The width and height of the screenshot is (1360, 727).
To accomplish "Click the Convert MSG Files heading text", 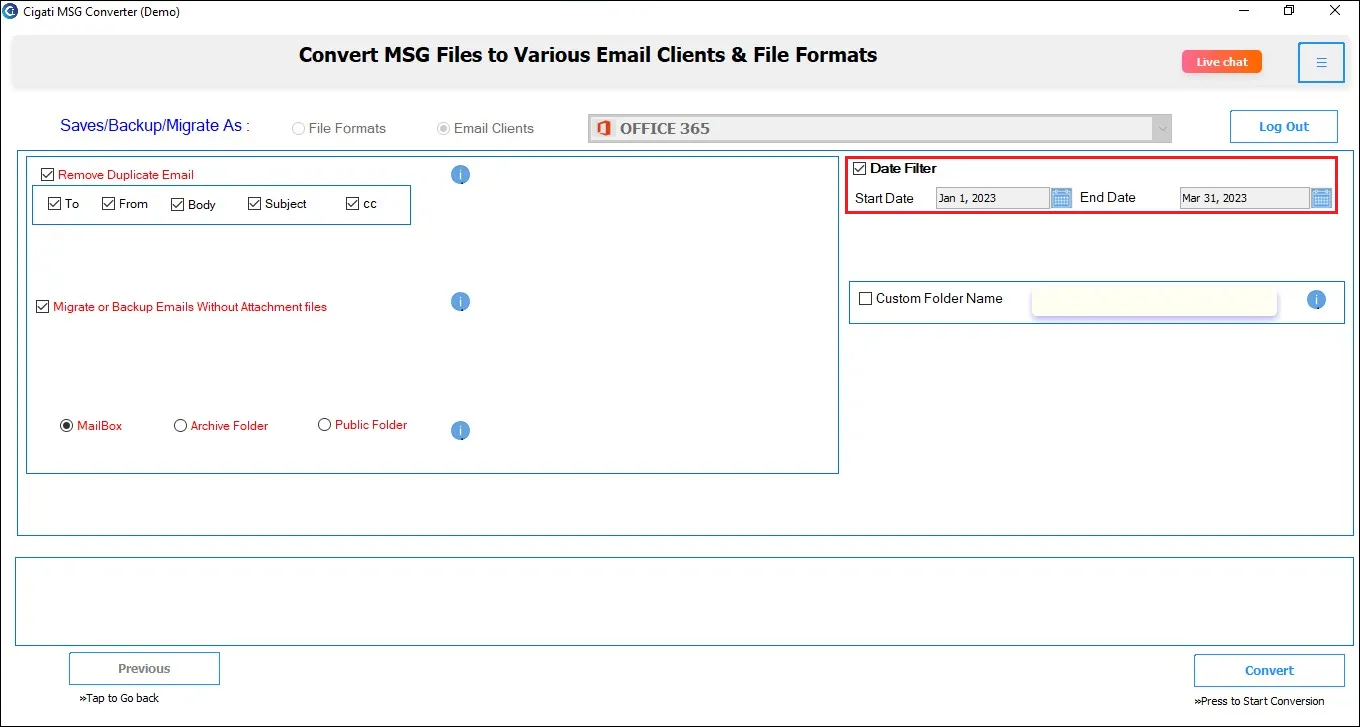I will pyautogui.click(x=588, y=55).
